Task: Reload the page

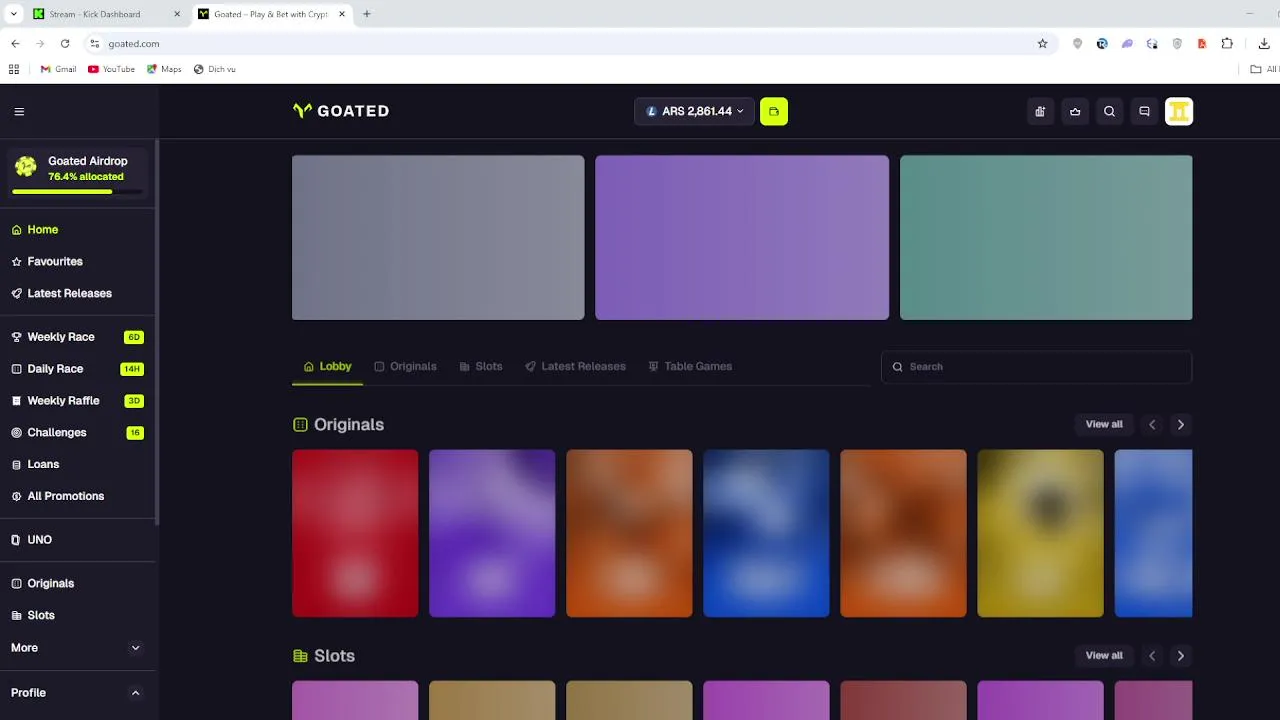Action: pyautogui.click(x=65, y=44)
